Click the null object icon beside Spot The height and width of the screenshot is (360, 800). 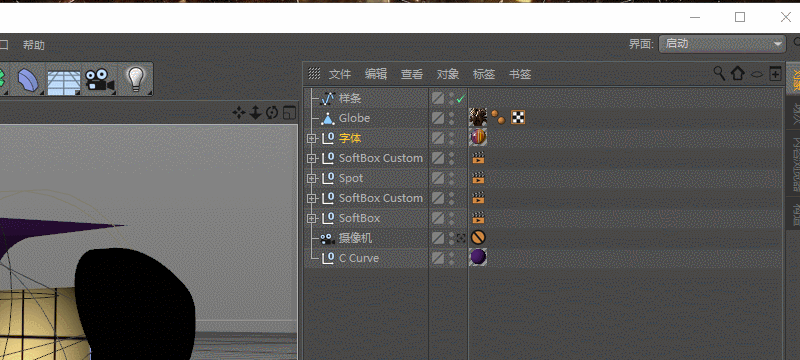click(x=328, y=178)
